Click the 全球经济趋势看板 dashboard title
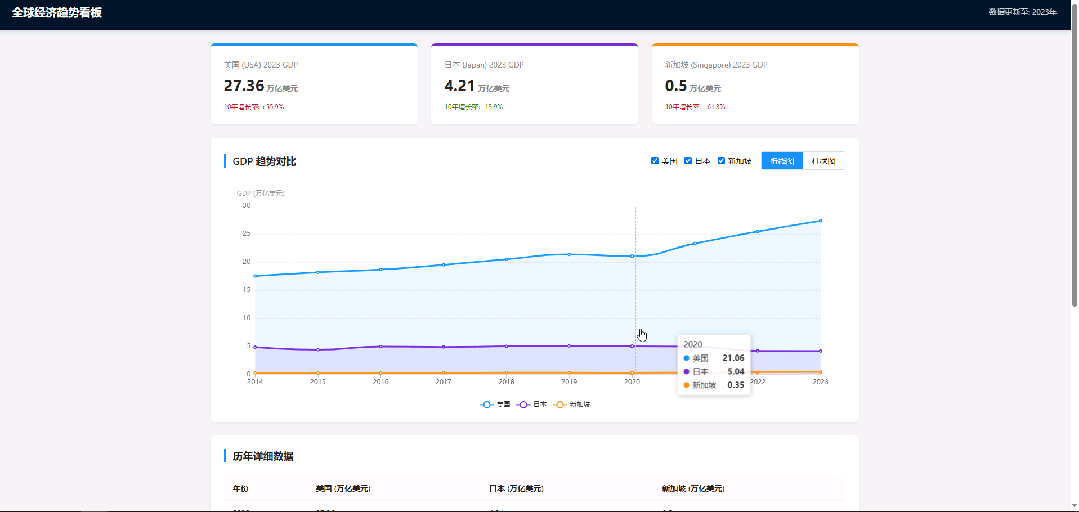This screenshot has width=1079, height=512. 57,13
